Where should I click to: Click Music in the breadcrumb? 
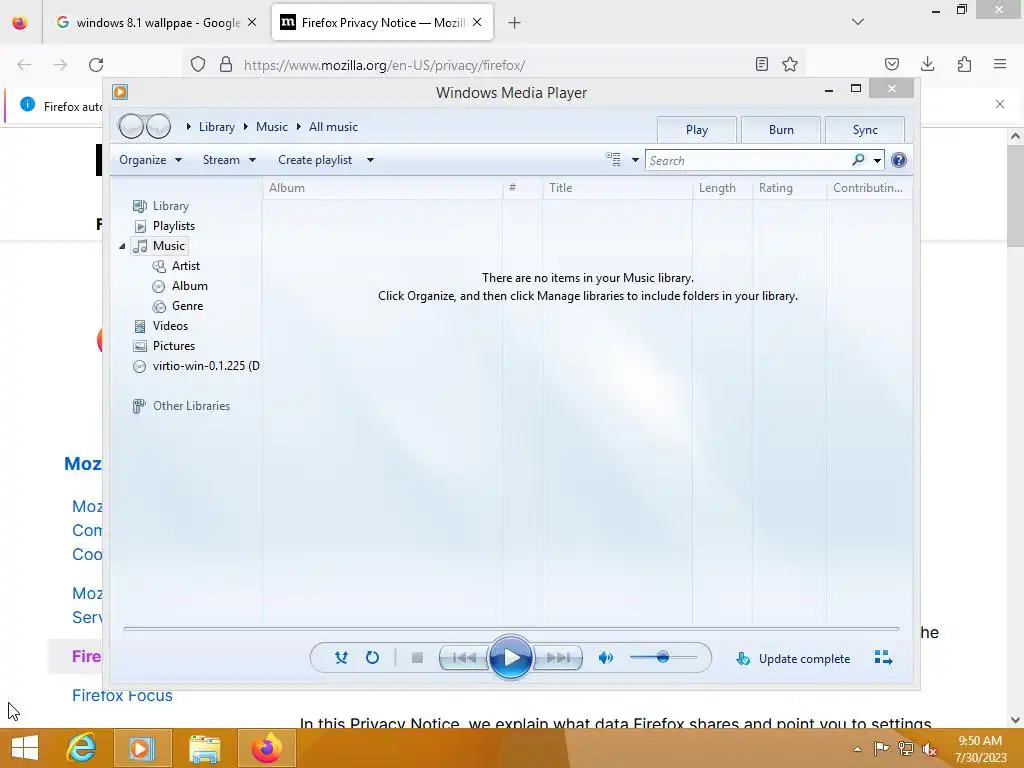[272, 127]
